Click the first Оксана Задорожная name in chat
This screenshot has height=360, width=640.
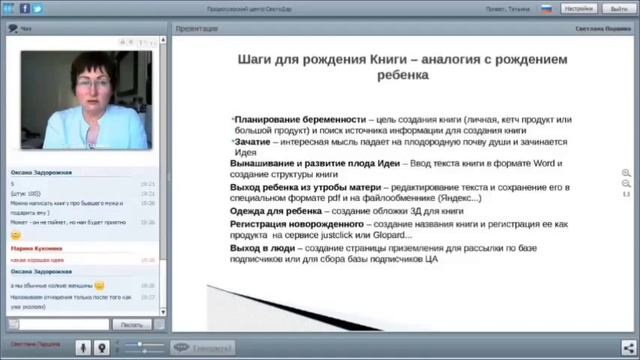(x=41, y=172)
